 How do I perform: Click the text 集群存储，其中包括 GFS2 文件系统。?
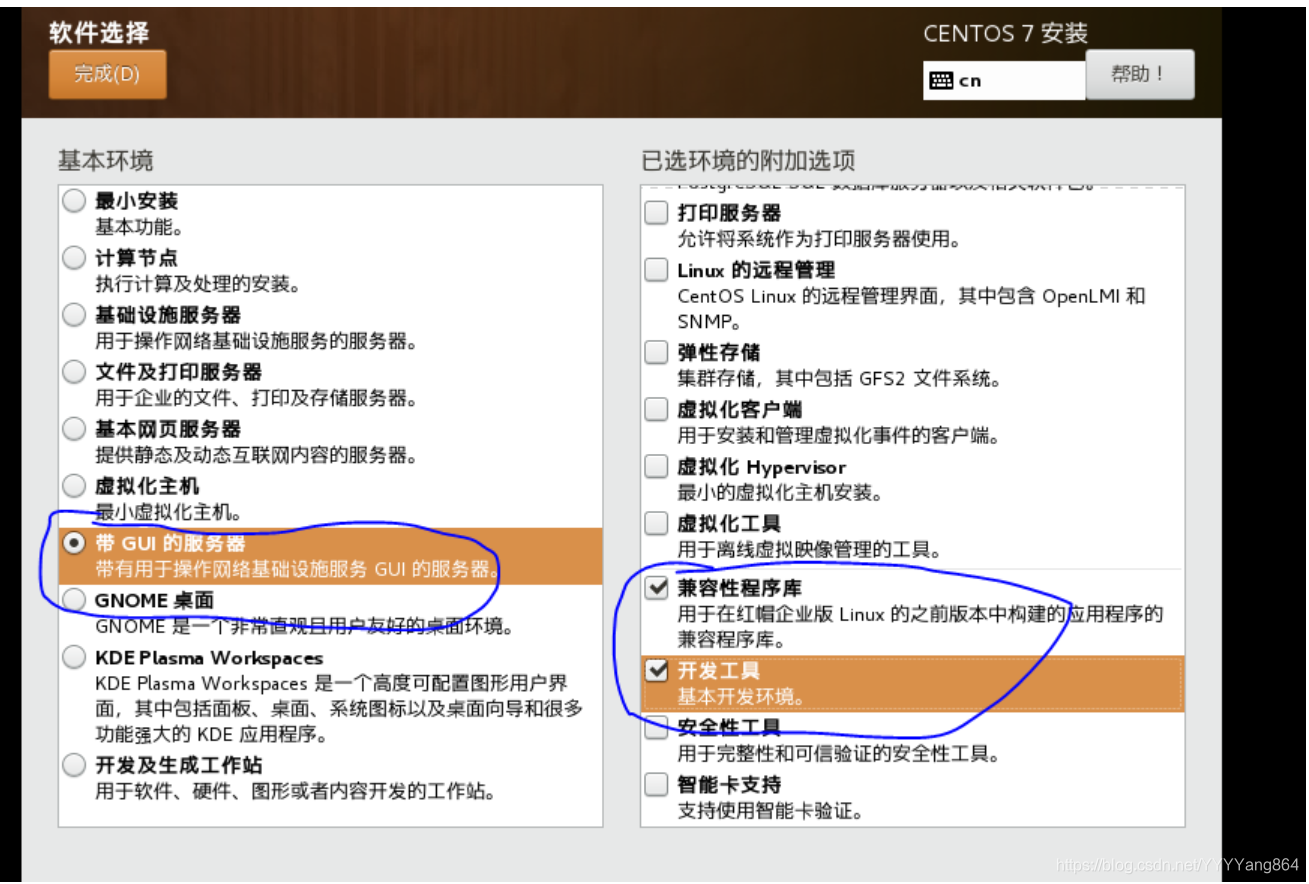click(x=840, y=379)
